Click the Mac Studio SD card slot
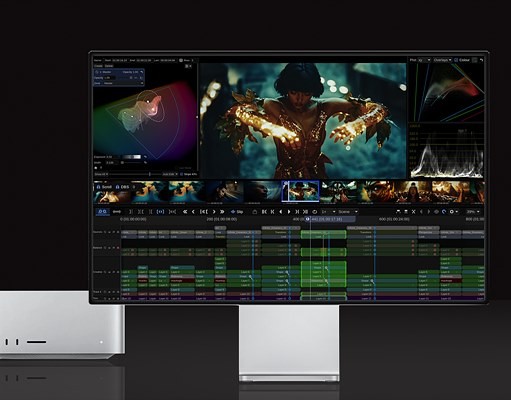The image size is (511, 400). (x=36, y=342)
